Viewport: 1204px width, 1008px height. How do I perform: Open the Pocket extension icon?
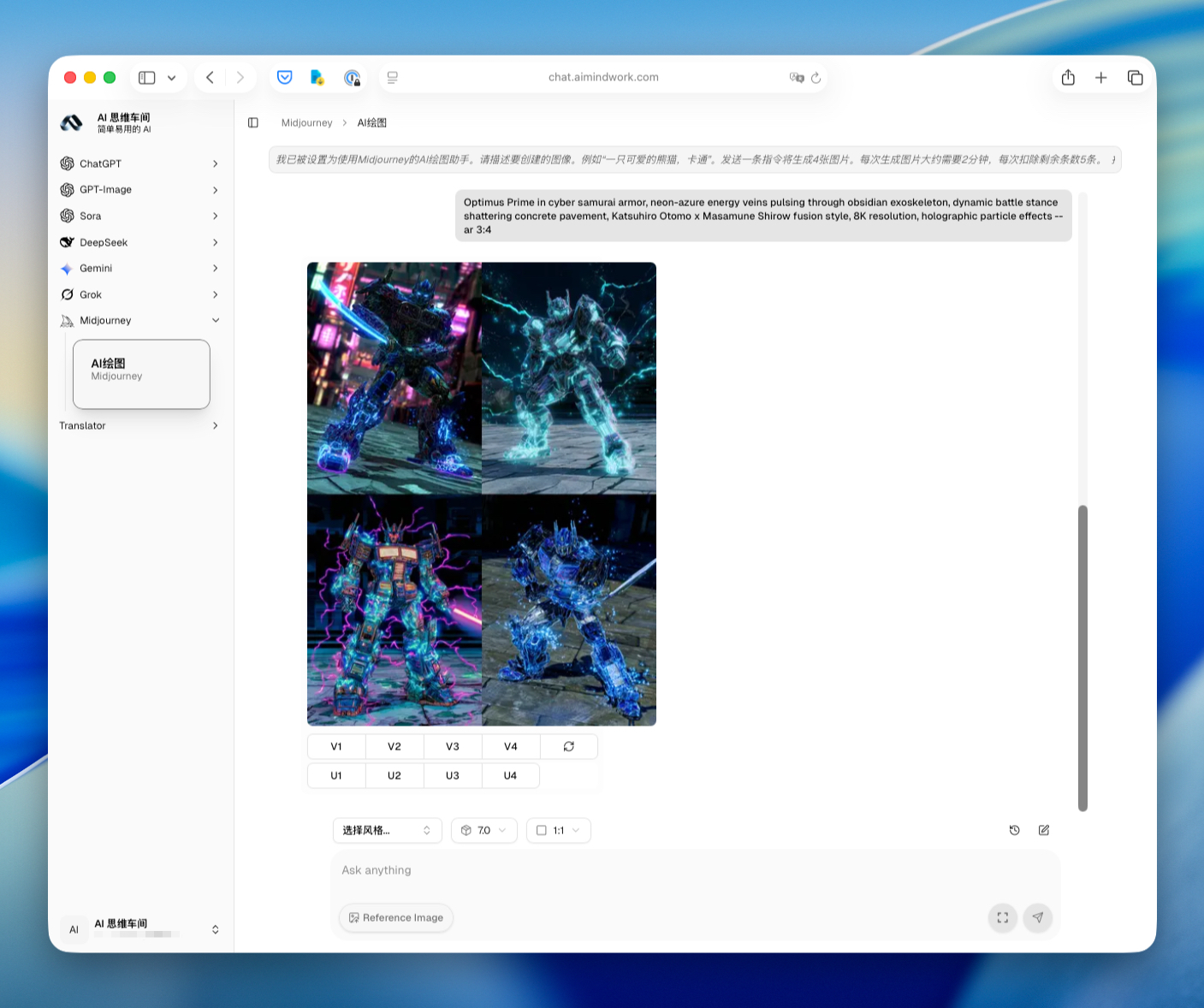coord(285,77)
